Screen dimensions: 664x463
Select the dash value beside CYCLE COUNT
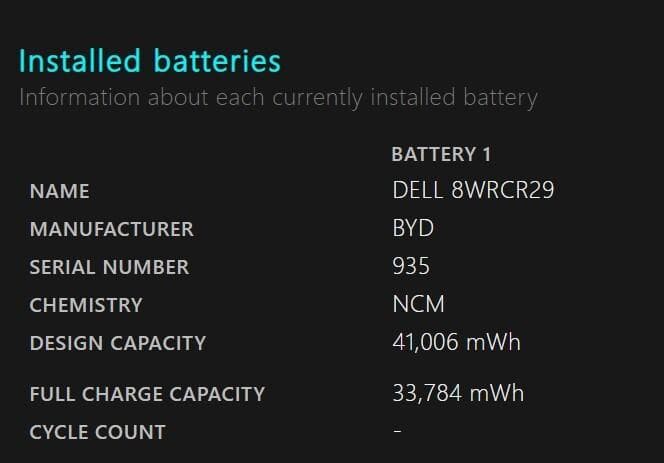coord(397,431)
